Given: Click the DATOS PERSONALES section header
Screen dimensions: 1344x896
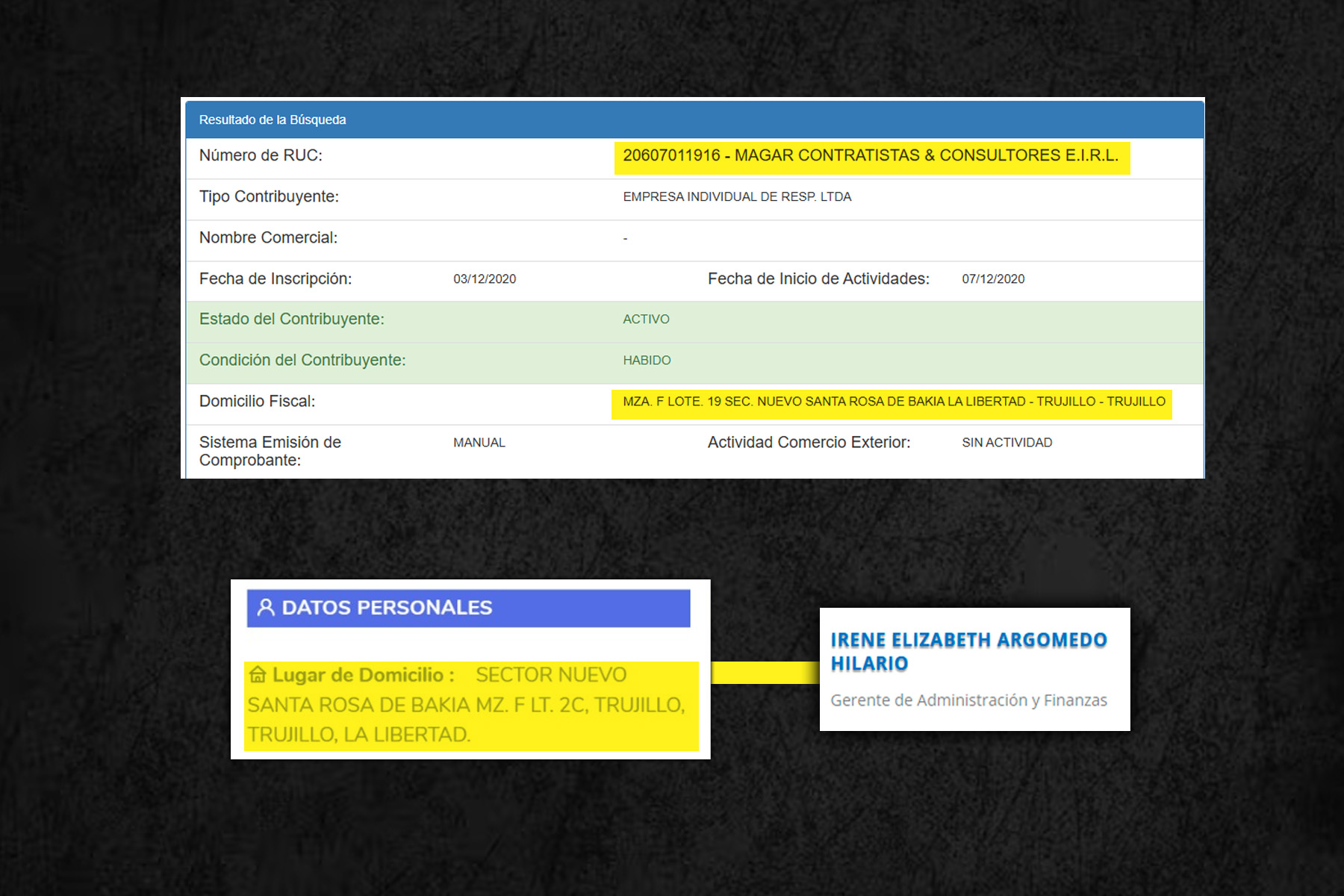Looking at the screenshot, I should coord(387,608).
